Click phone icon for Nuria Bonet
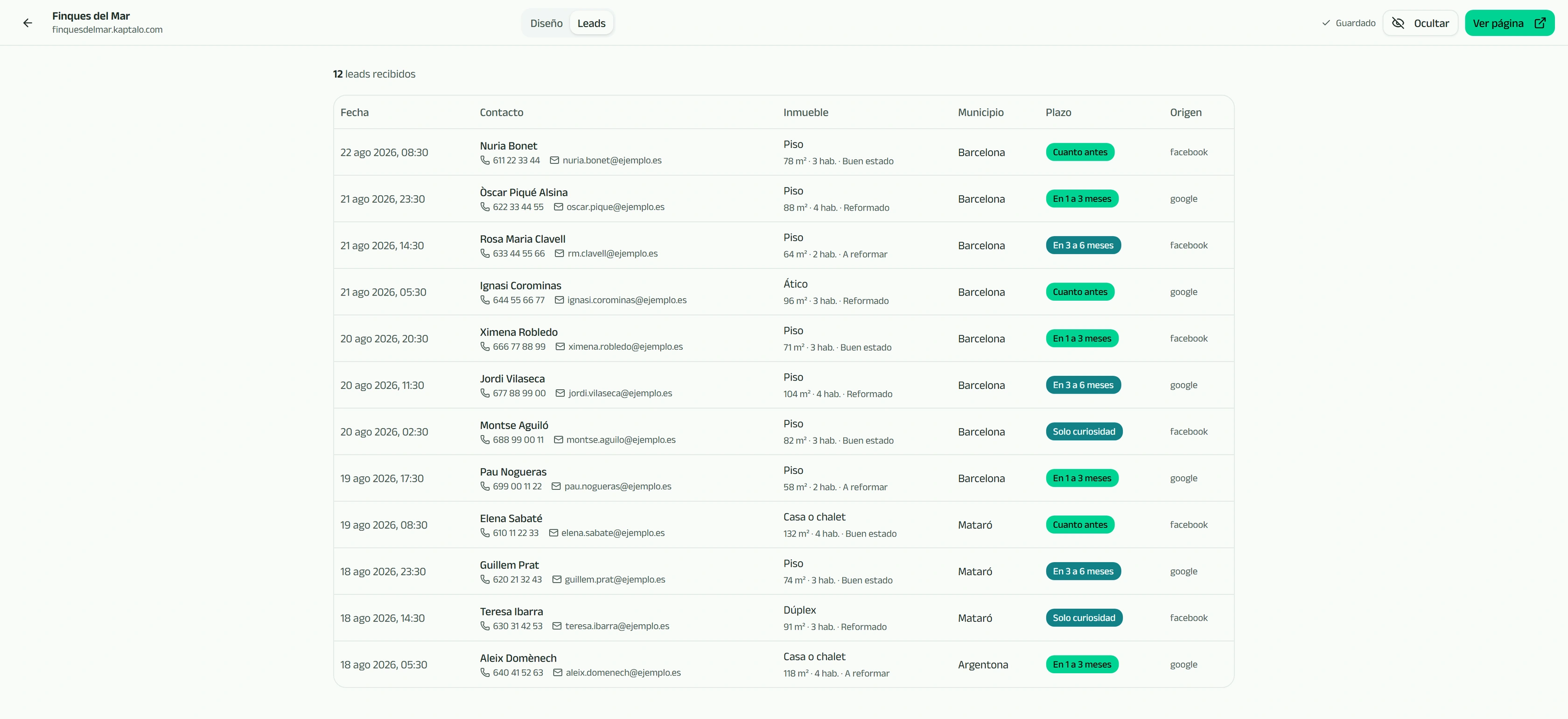1568x719 pixels. point(485,160)
